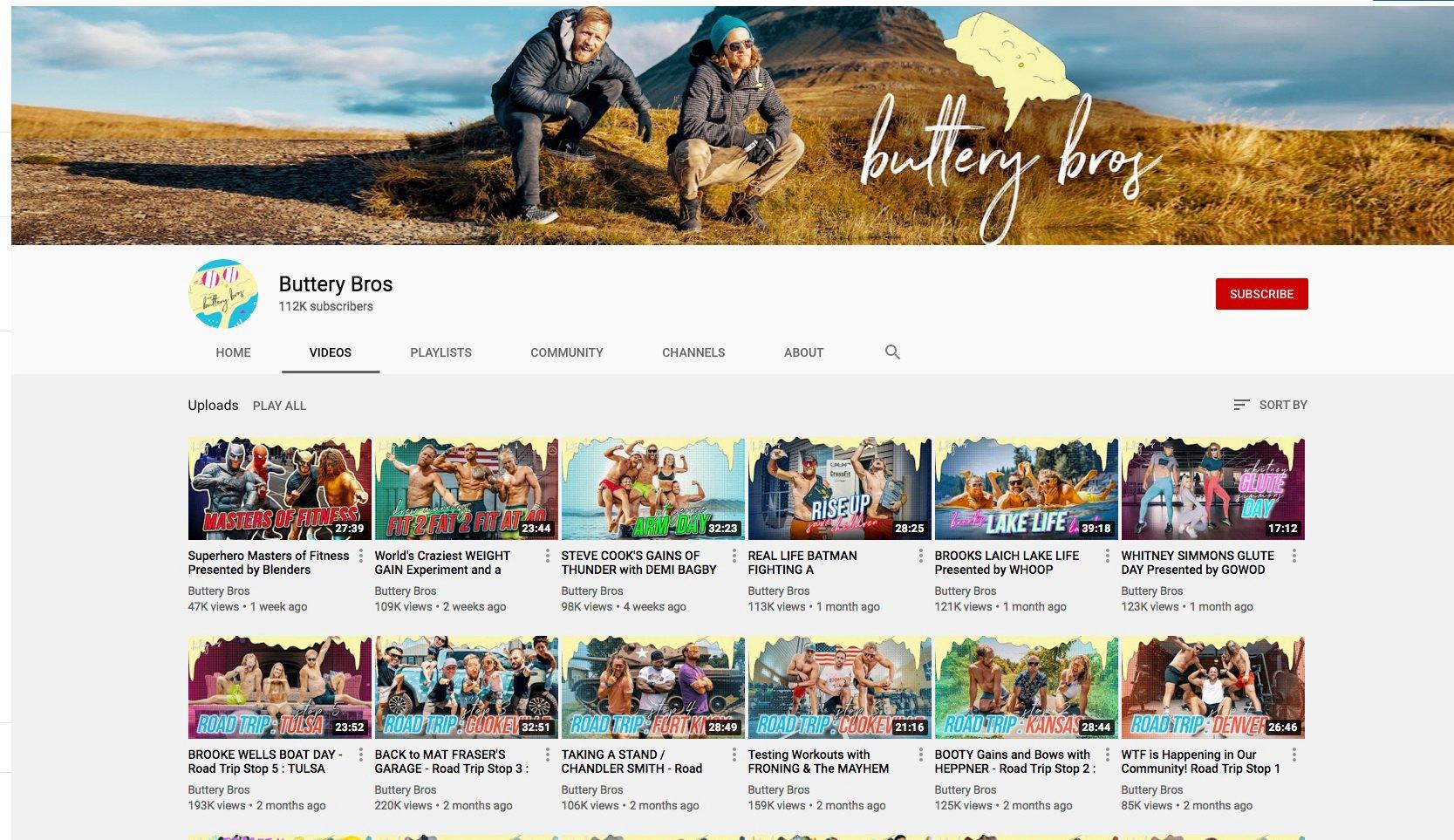Open the Buttery Bros channel name link
Screen dimensions: 1454x840
tap(335, 283)
